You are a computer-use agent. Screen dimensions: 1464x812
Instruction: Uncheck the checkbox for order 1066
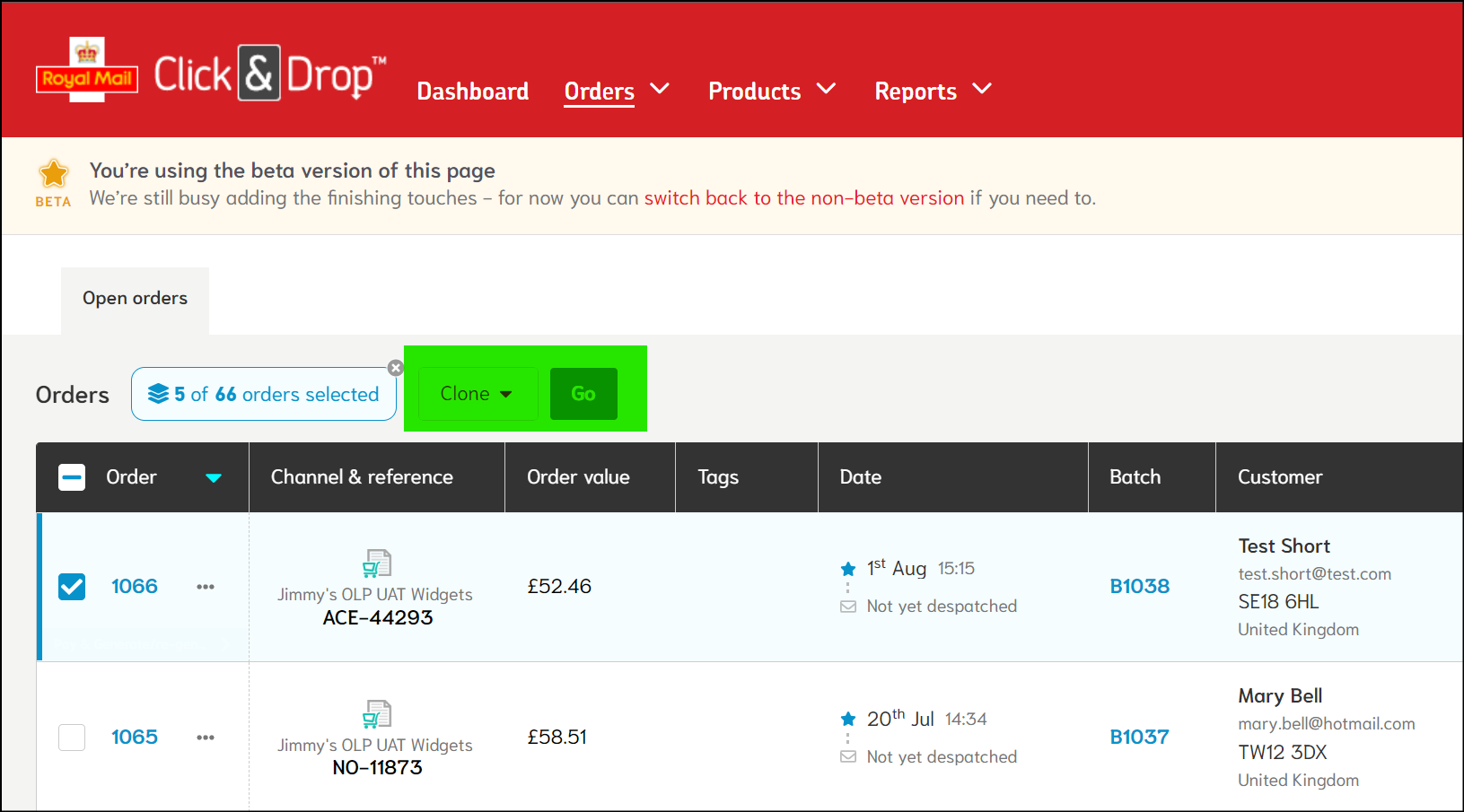pyautogui.click(x=72, y=587)
